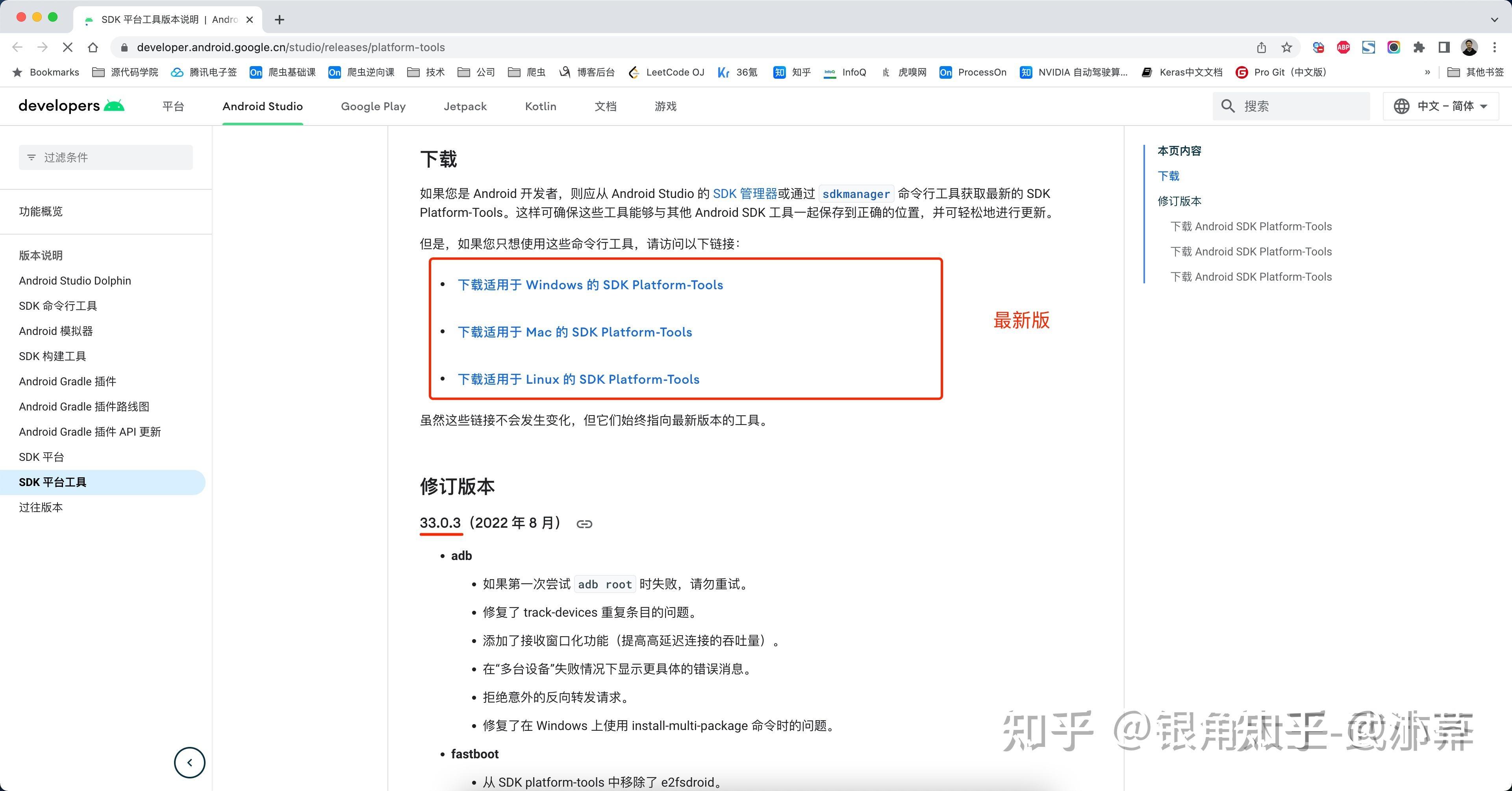1512x791 pixels.
Task: Open the 知乎 bookmark
Action: (x=792, y=72)
